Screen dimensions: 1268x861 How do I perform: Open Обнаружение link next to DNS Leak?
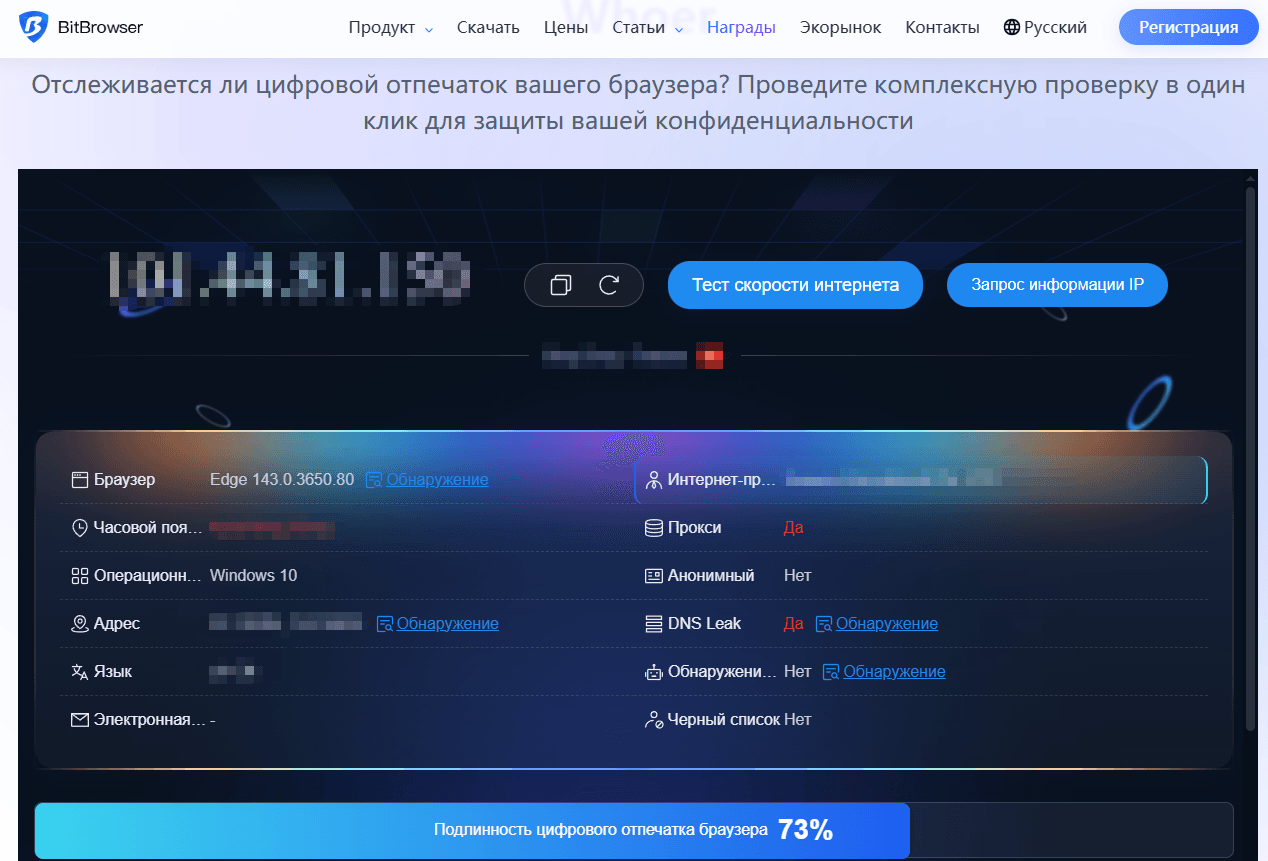click(886, 624)
